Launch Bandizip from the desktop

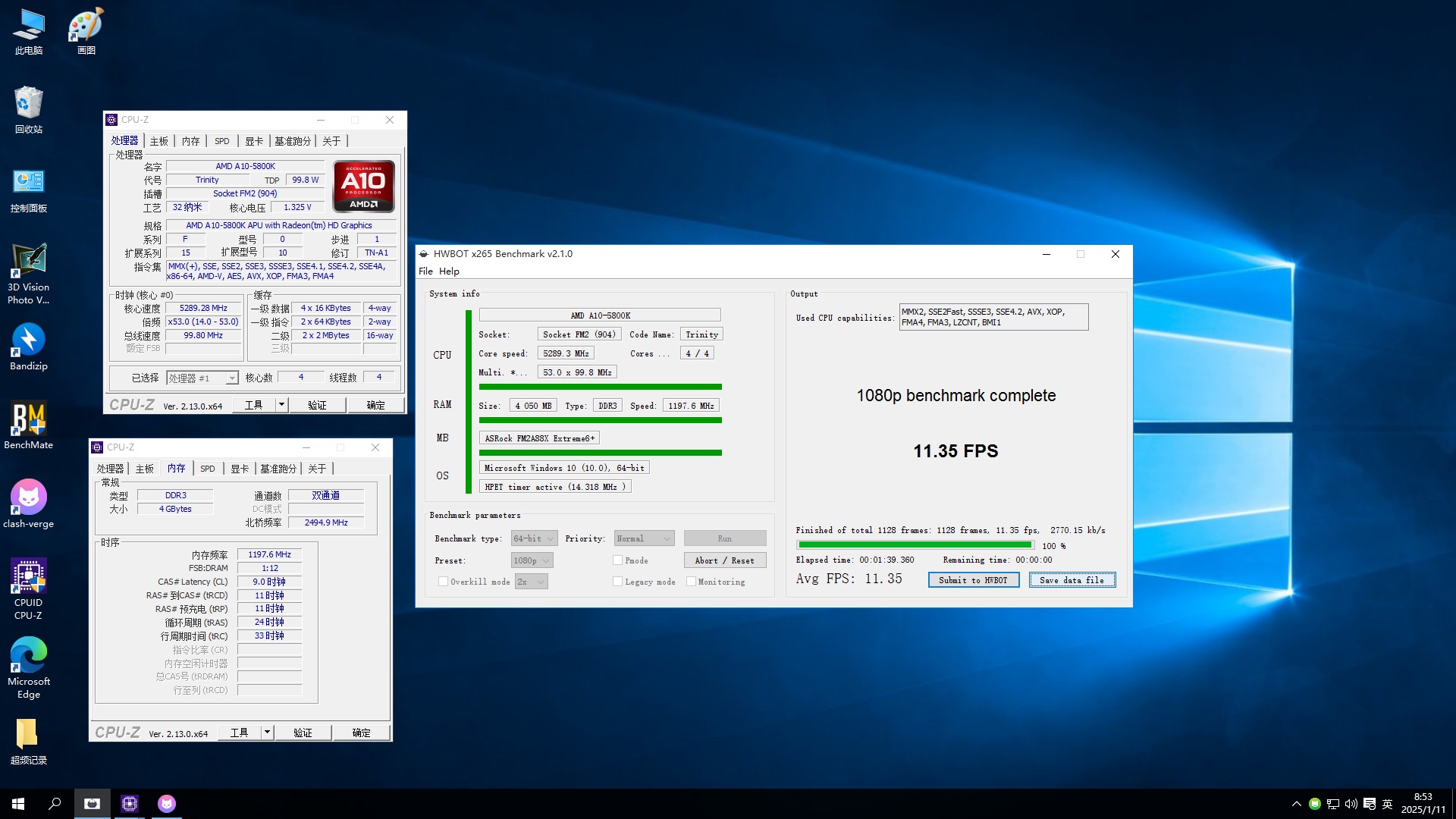tap(29, 347)
